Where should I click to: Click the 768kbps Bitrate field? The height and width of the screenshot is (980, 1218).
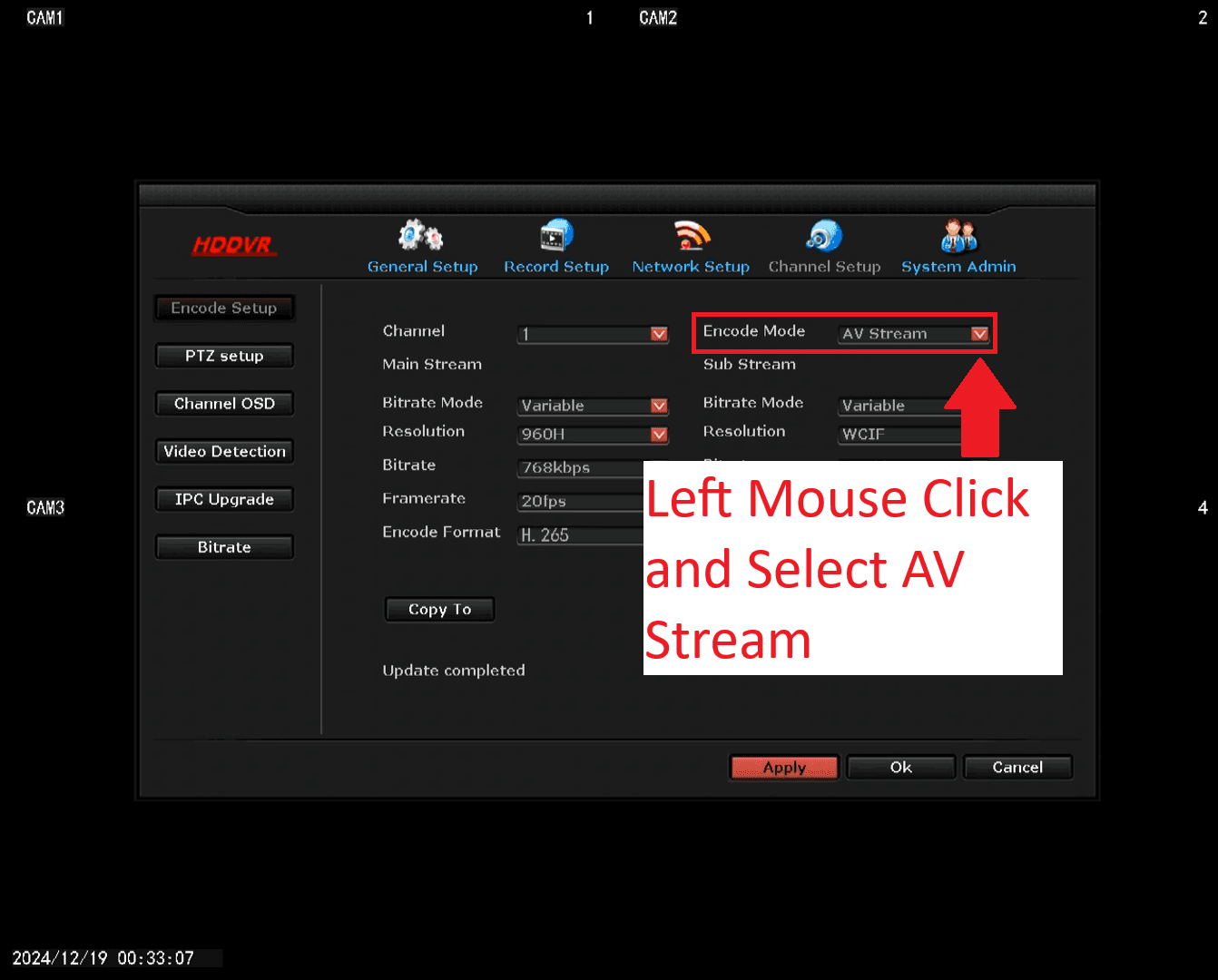tap(581, 468)
